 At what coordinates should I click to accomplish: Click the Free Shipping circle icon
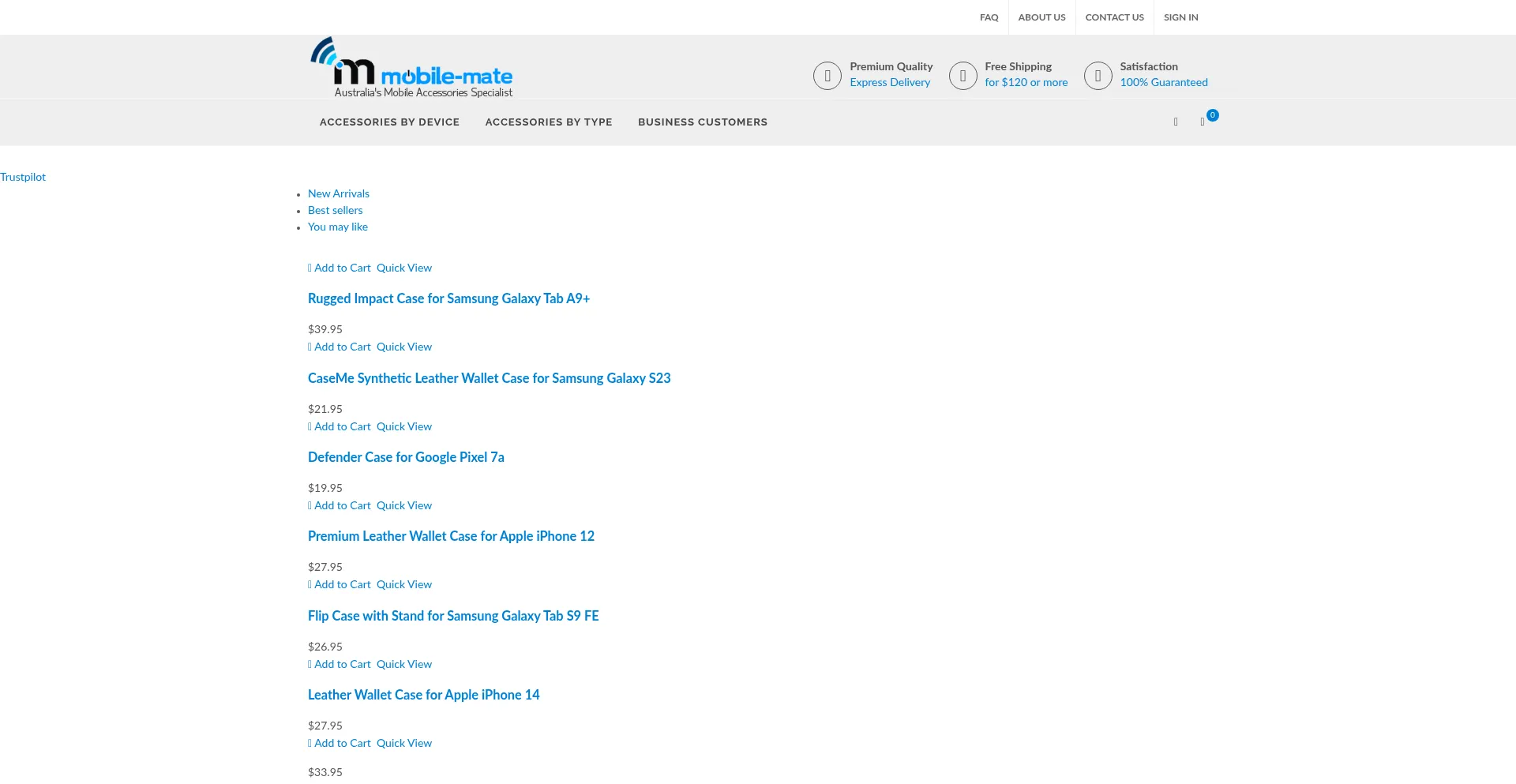(x=963, y=76)
